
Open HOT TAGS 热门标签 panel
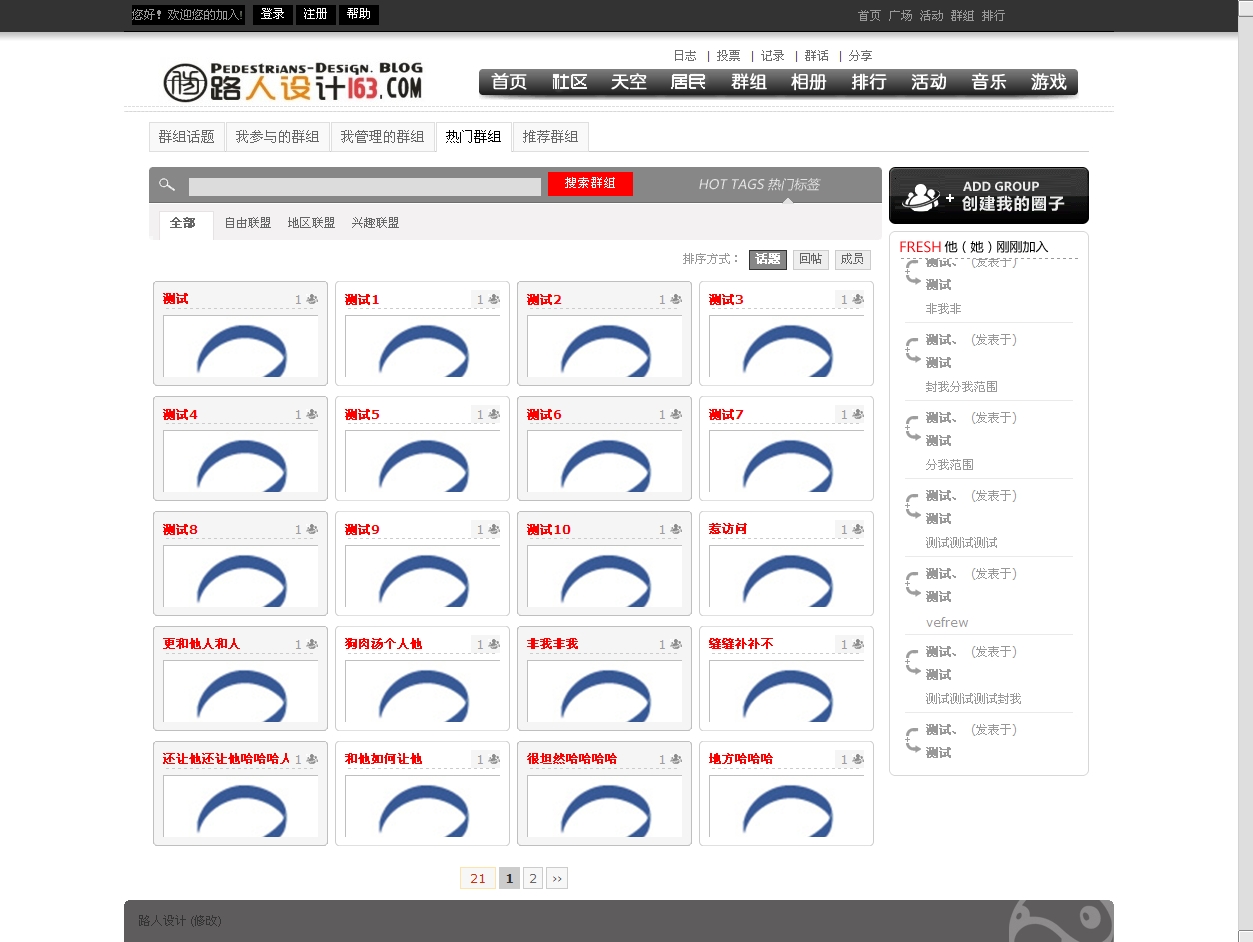pyautogui.click(x=759, y=184)
